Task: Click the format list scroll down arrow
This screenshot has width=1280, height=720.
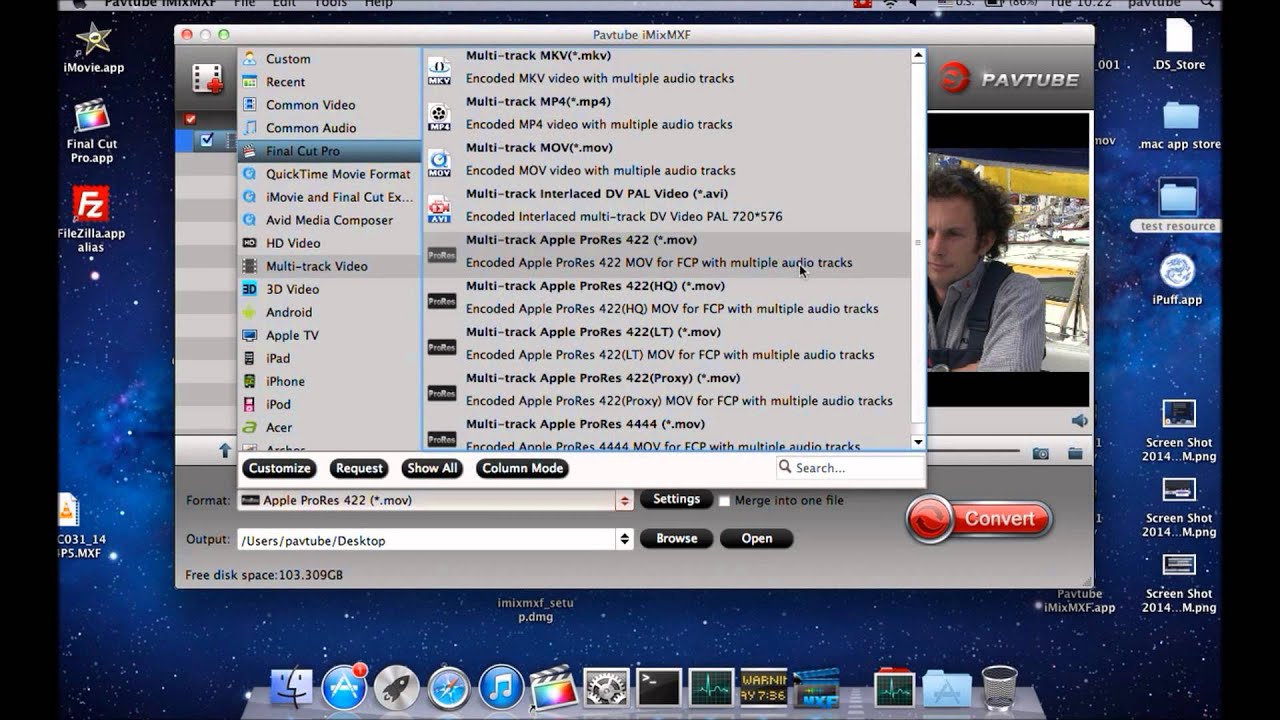Action: (918, 441)
